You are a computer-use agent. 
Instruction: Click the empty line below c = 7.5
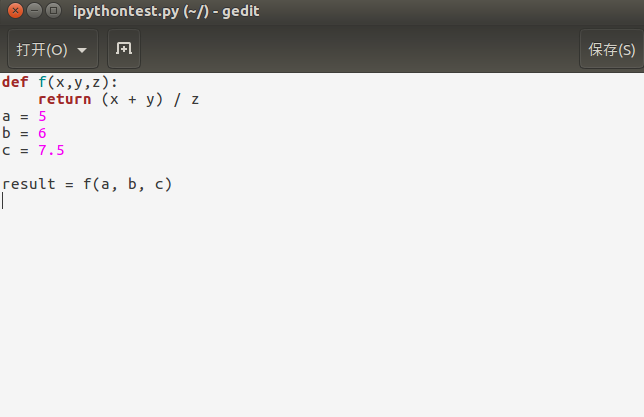[322, 167]
